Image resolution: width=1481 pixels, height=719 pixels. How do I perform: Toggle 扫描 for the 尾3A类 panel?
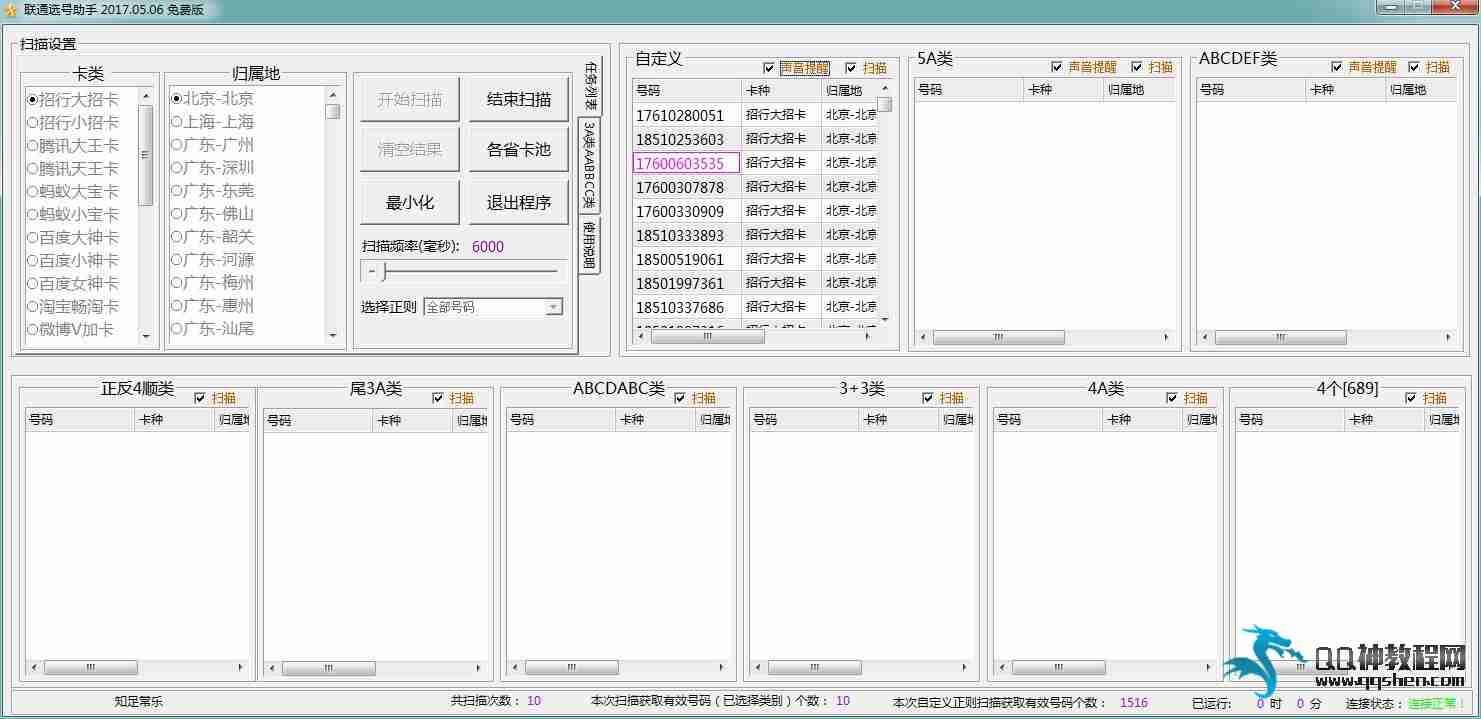(453, 398)
